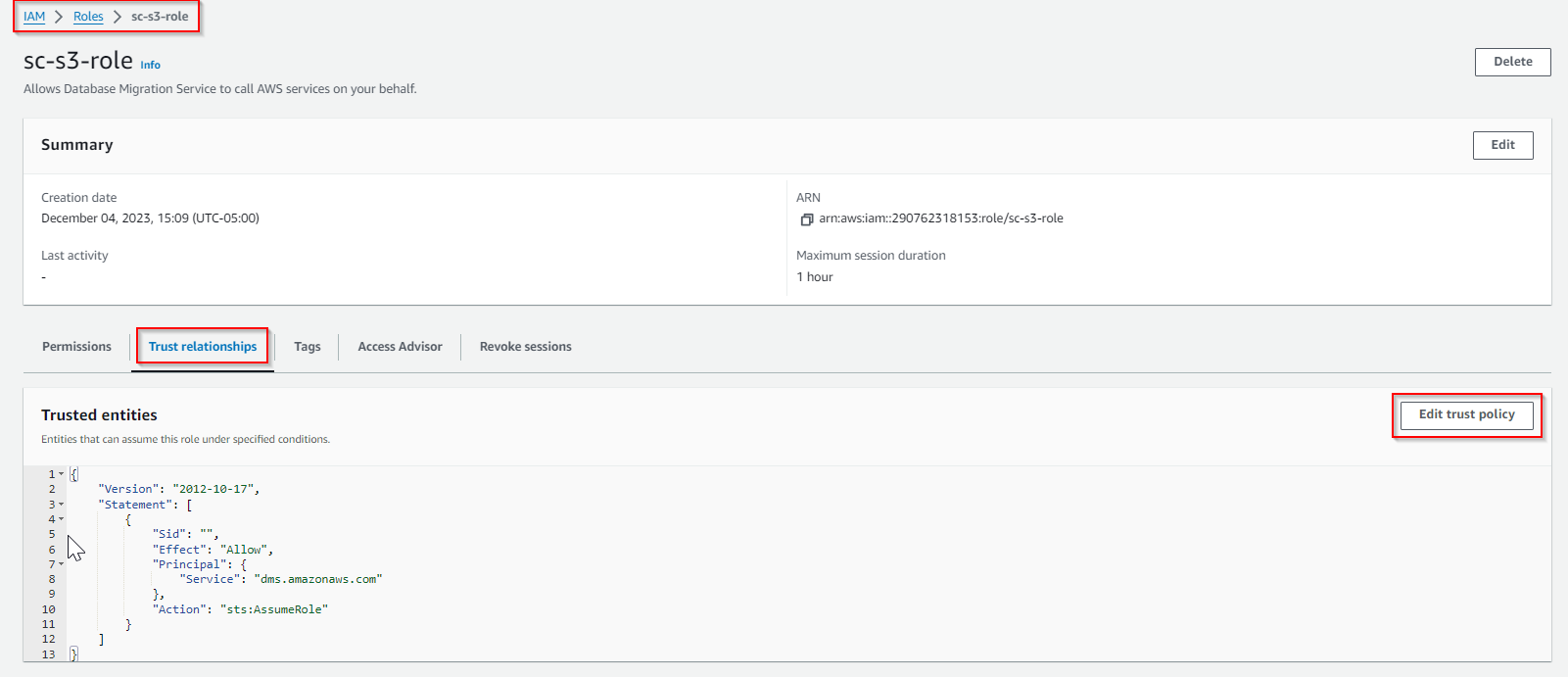Collapse the Principal fold arrow on line 7
1568x677 pixels.
61,564
